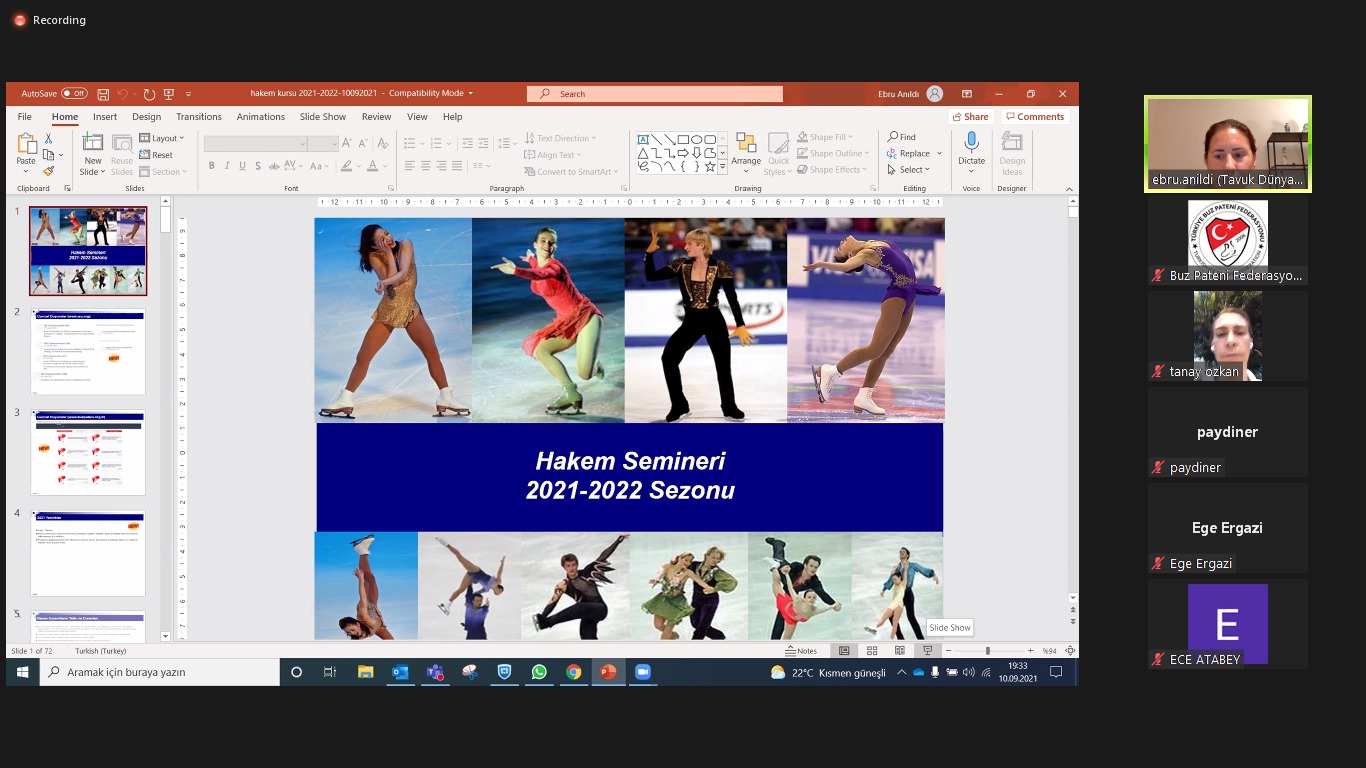Click the Share button
This screenshot has width=1366, height=768.
click(970, 117)
